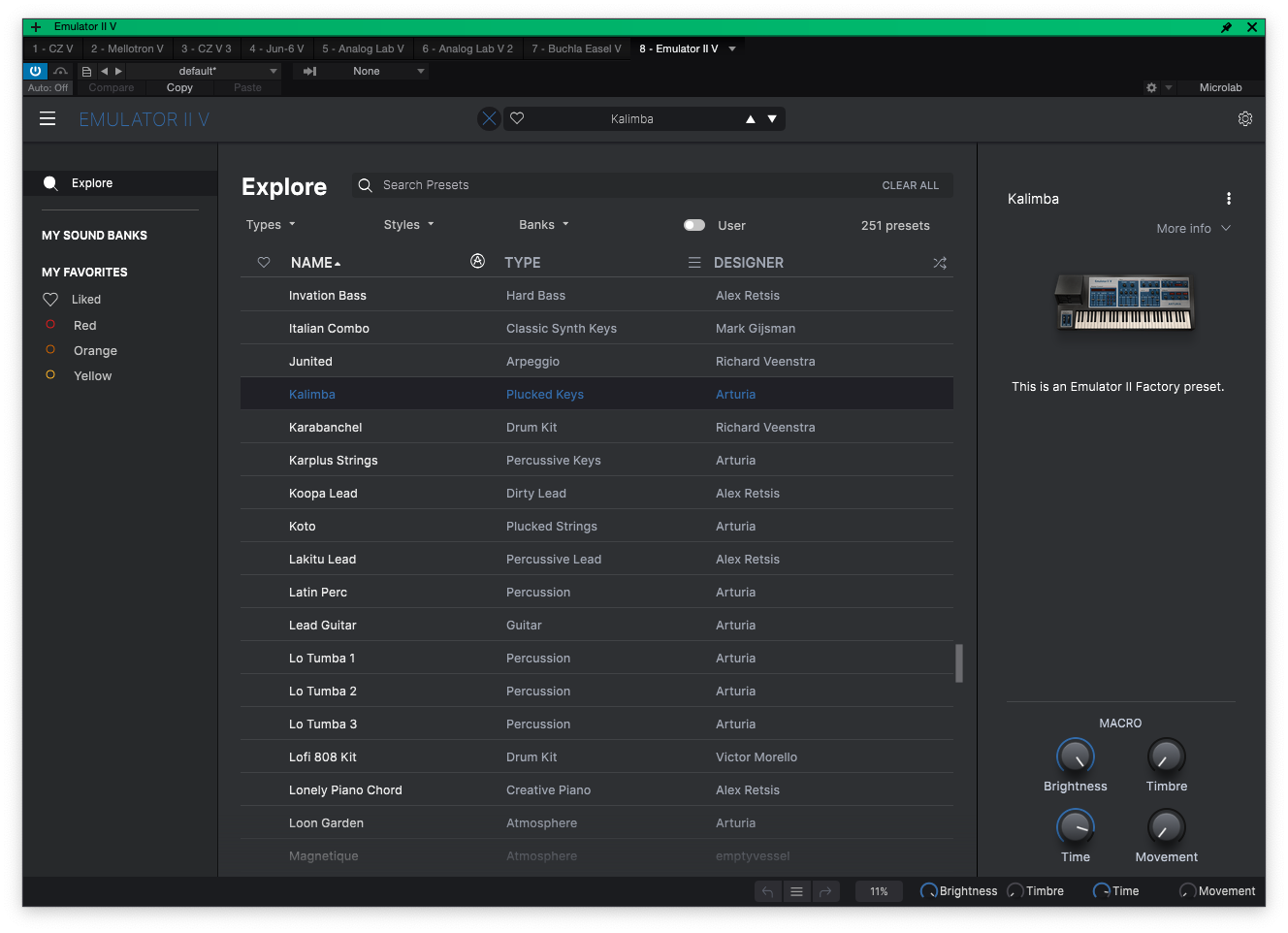Go to previous preset with up arrow
This screenshot has width=1288, height=933.
(x=750, y=119)
